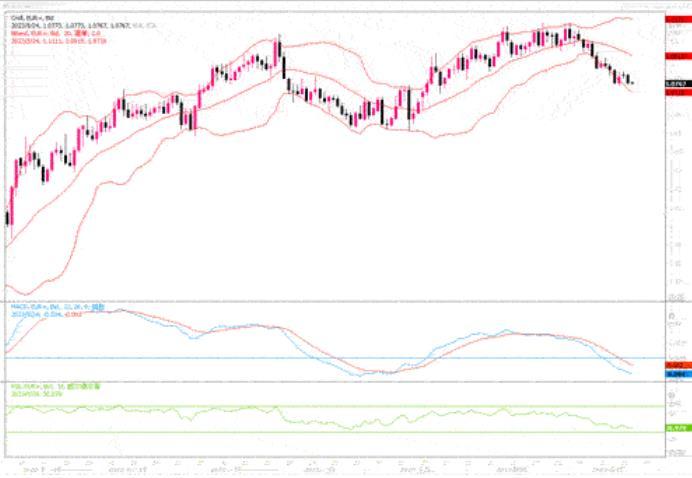Screen dimensions: 692x478
Task: Select the upper green RSI level line
Action: point(300,407)
